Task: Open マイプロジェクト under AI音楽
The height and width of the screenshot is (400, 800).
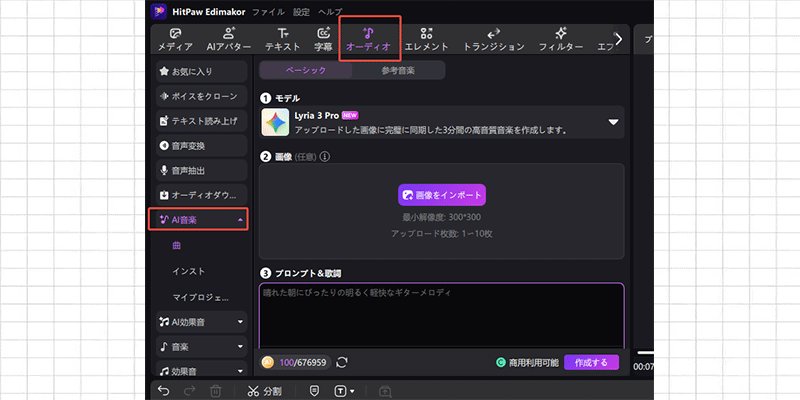Action: (200, 297)
